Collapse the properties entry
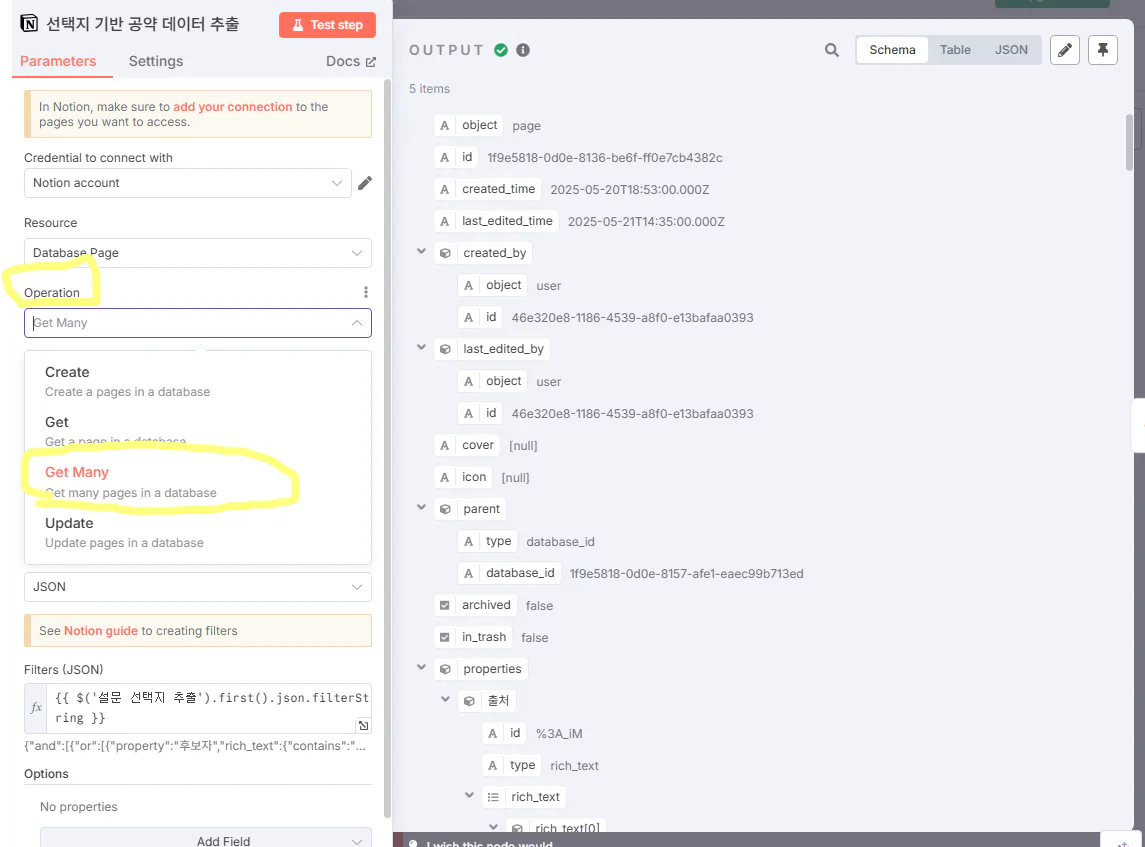The width and height of the screenshot is (1145, 847). (x=421, y=668)
